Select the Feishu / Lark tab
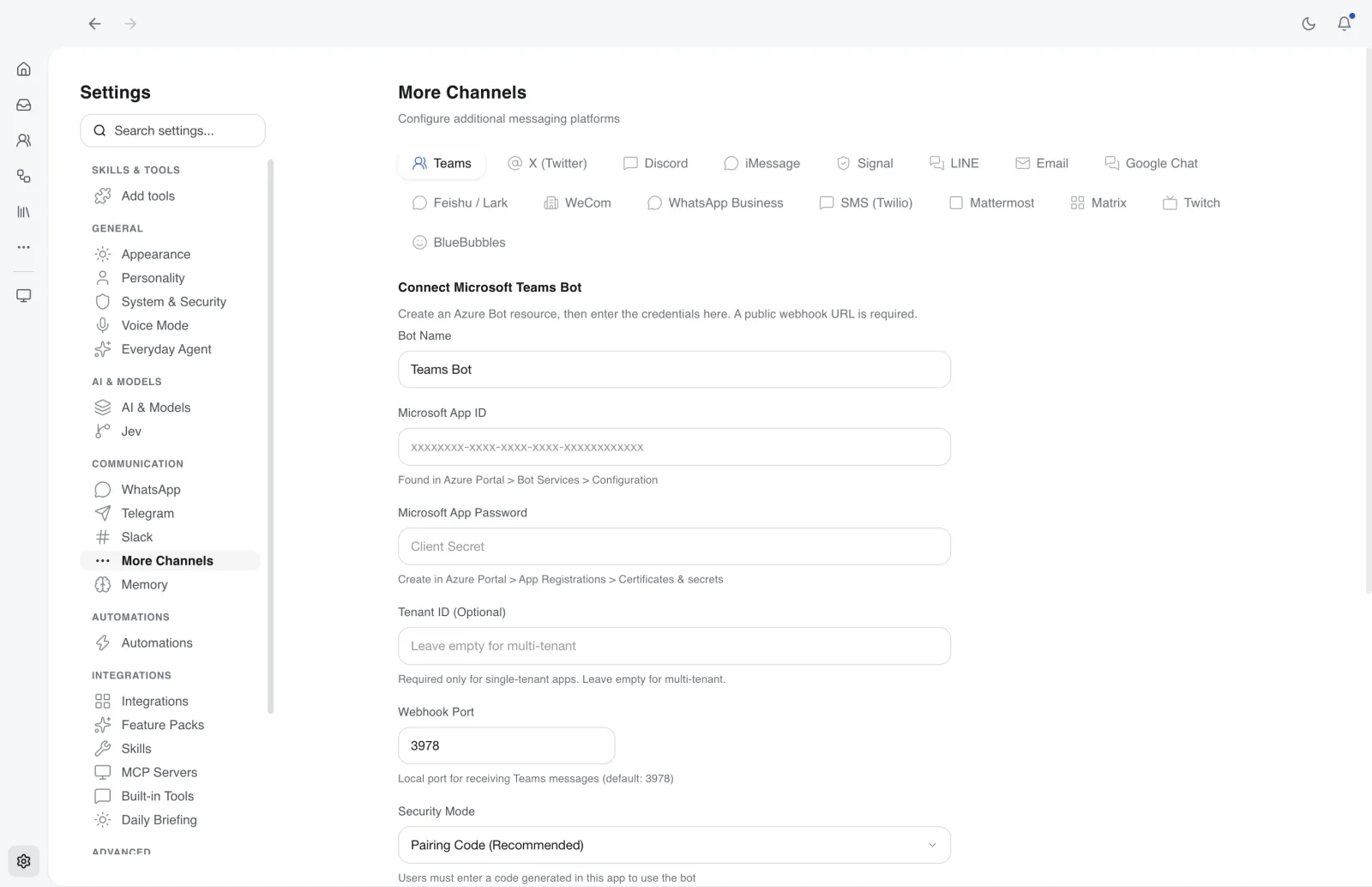Screen dimensions: 1372x887 tap(460, 202)
